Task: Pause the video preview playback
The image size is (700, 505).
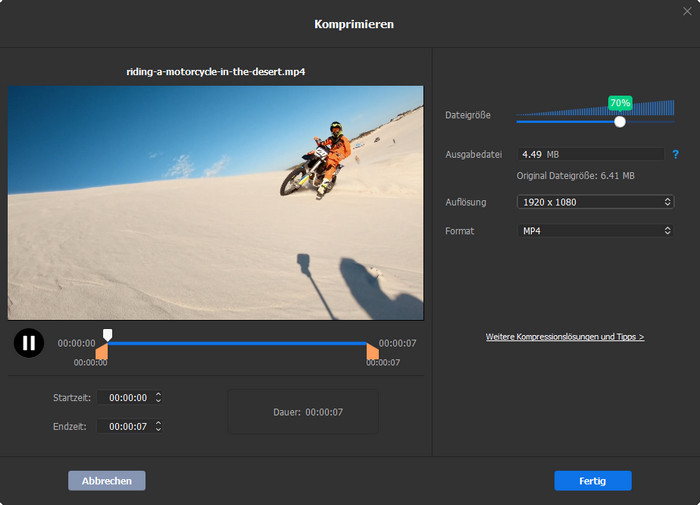Action: tap(29, 343)
